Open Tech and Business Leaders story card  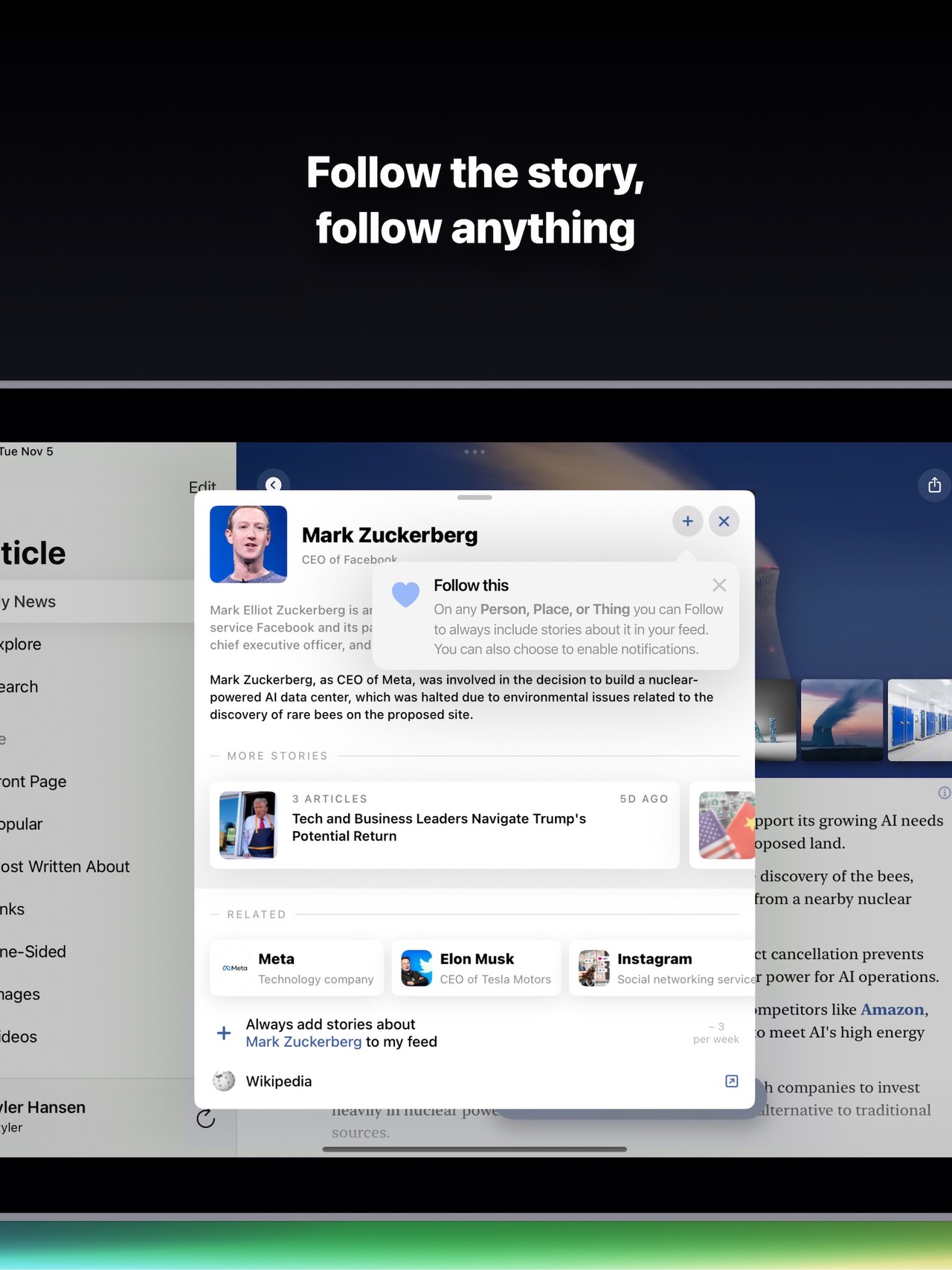coord(445,825)
